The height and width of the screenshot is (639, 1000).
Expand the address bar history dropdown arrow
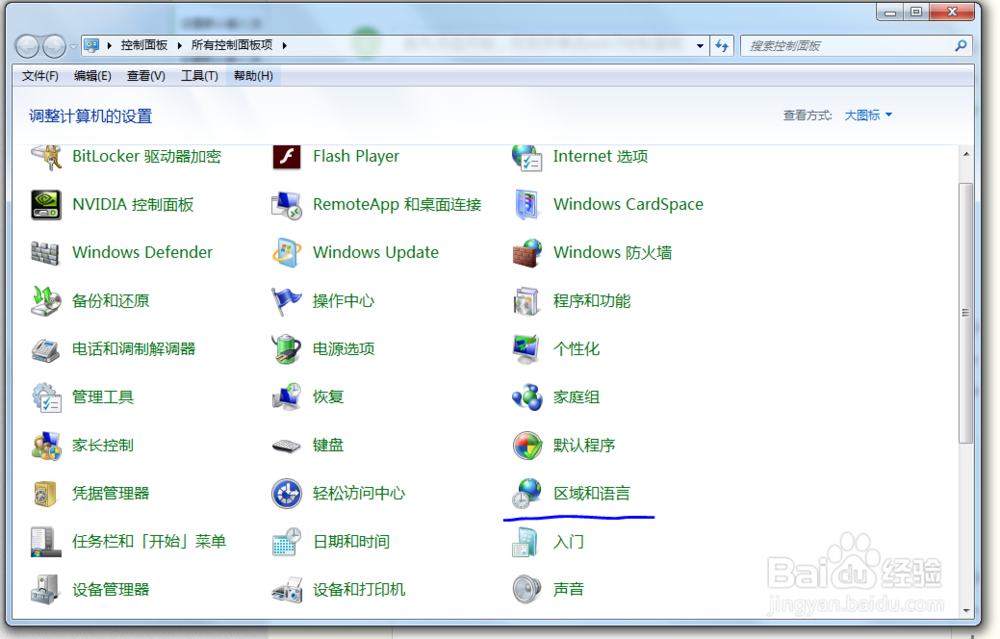(x=700, y=46)
